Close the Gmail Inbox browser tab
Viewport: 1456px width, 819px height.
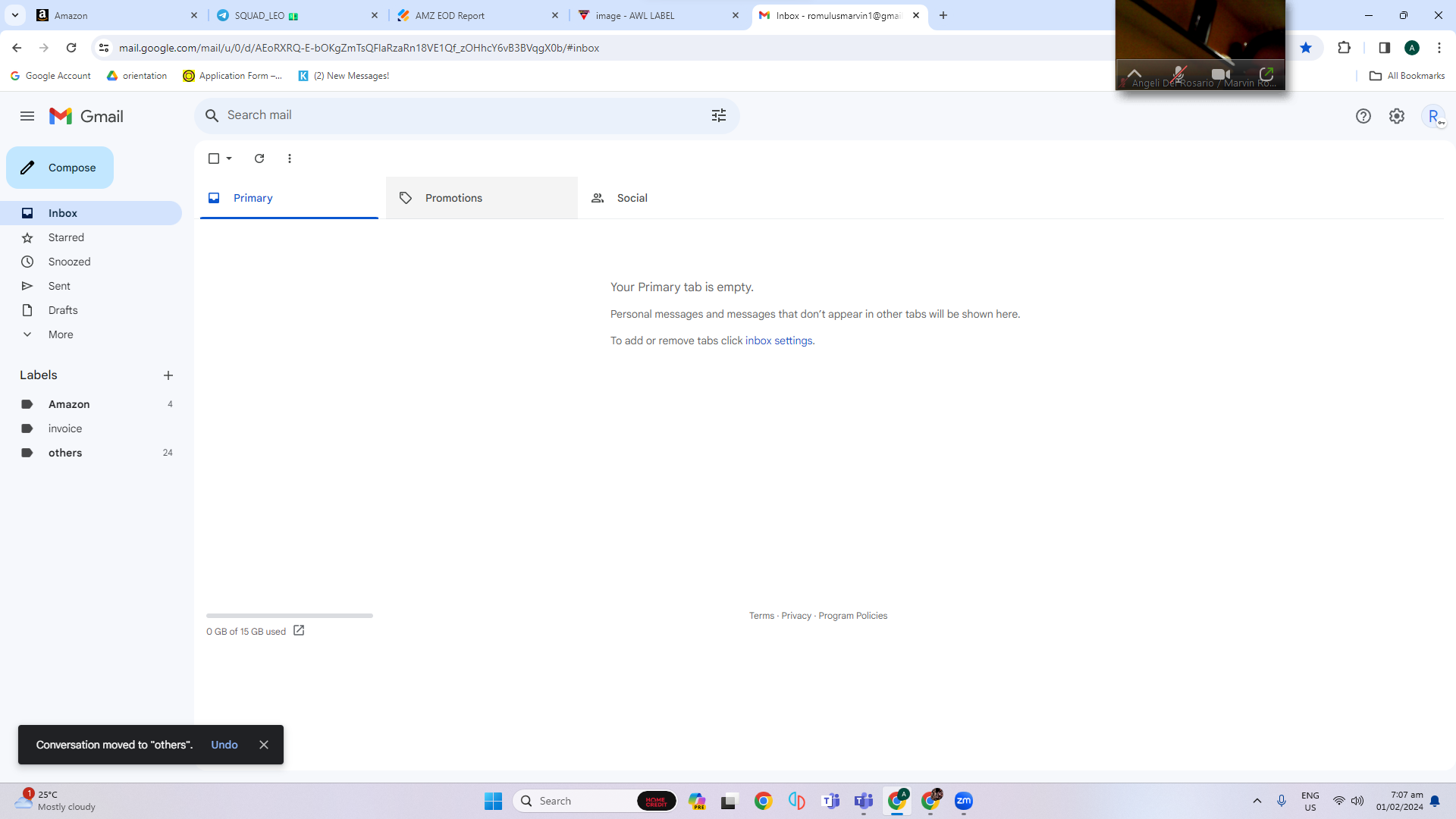point(916,15)
